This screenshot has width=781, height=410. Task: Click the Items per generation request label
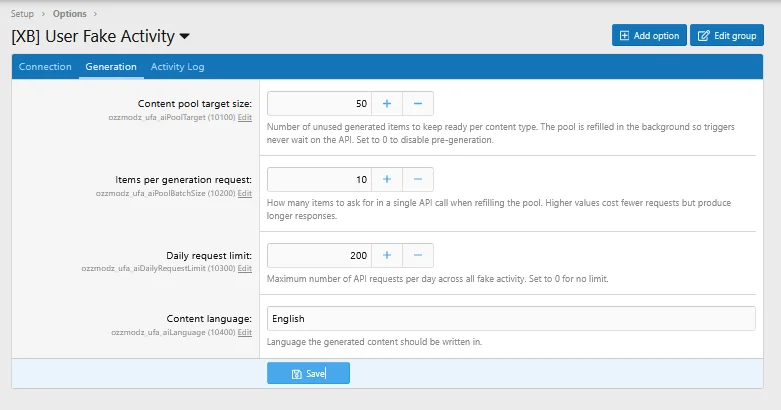[183, 179]
